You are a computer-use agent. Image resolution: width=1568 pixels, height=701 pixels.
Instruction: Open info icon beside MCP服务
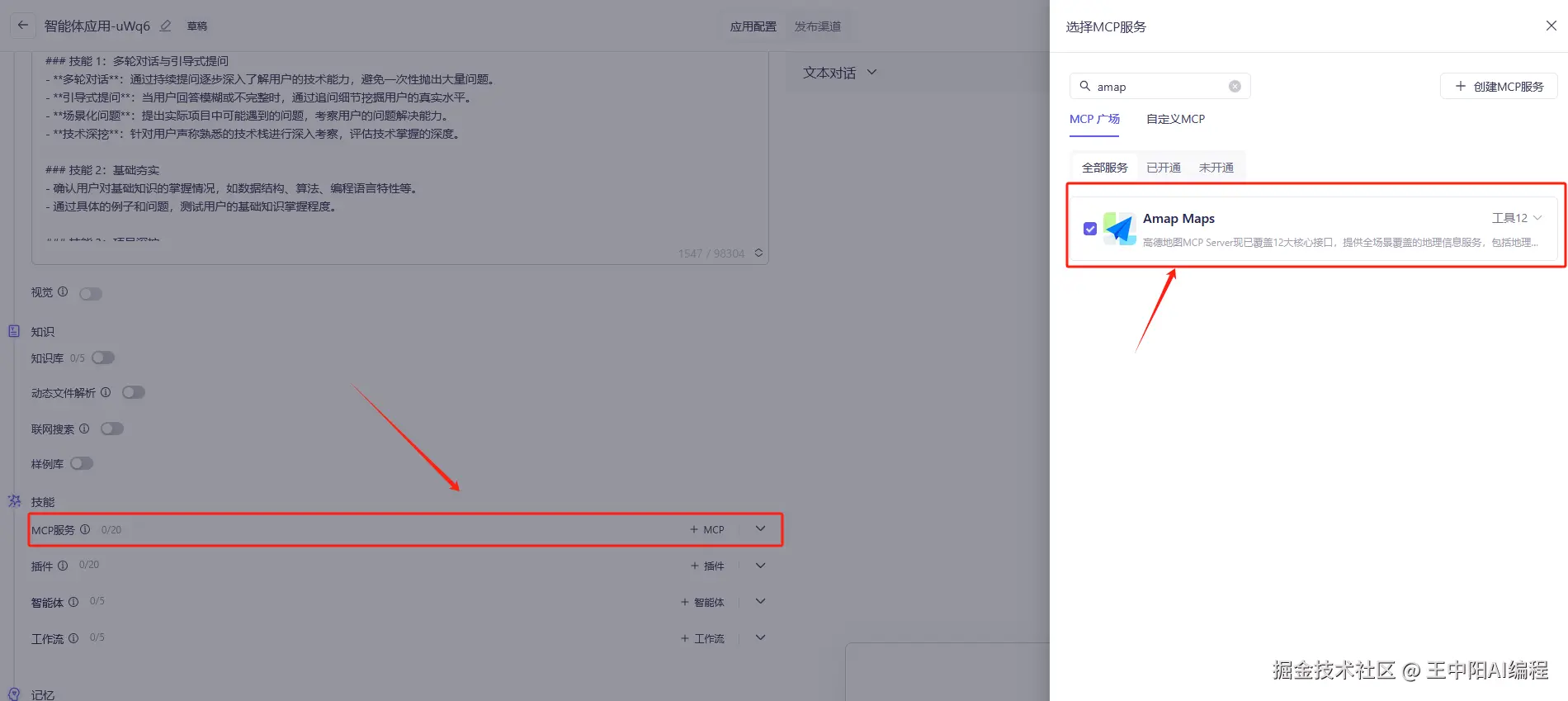[85, 529]
